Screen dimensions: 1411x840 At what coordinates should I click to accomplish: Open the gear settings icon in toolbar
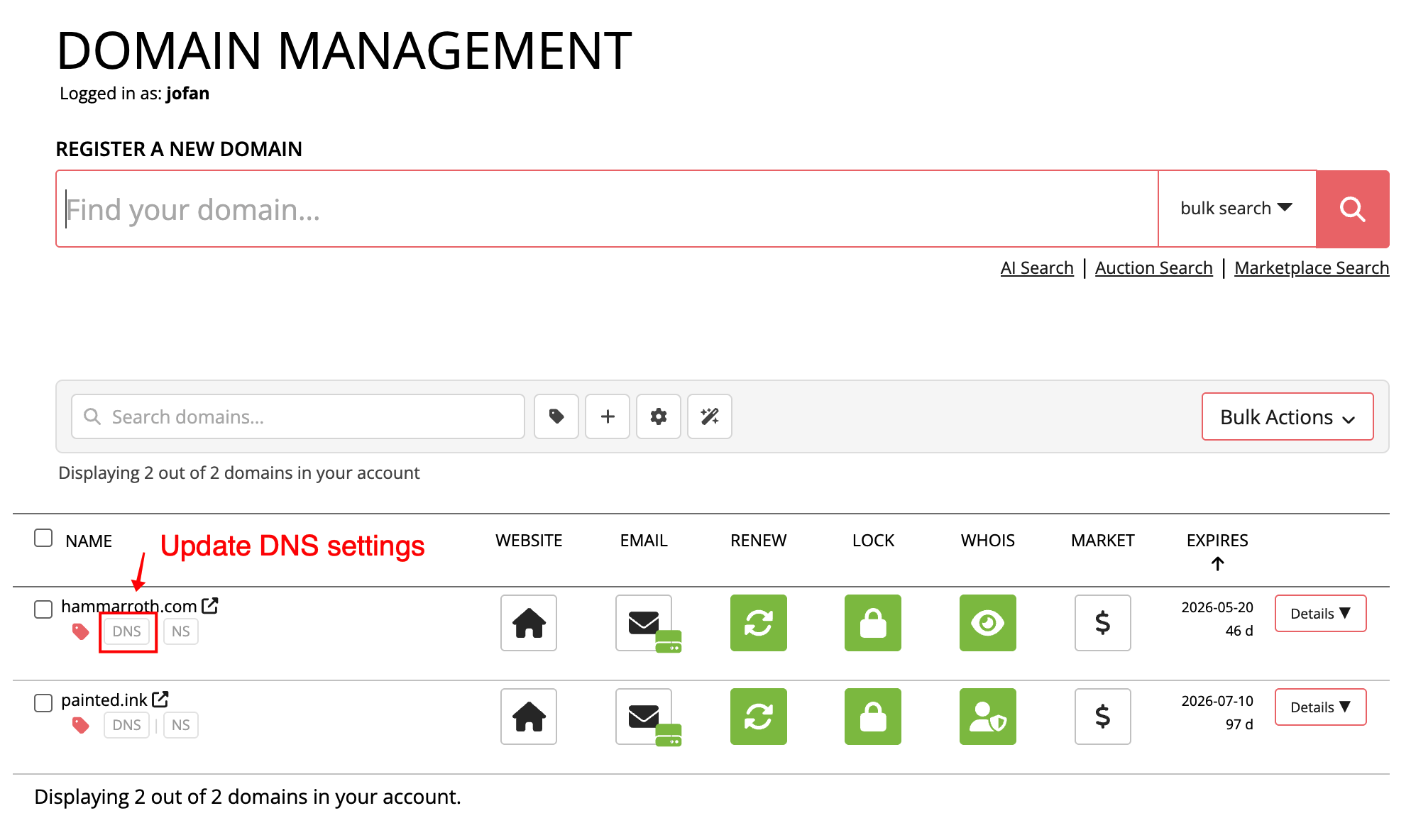pos(658,416)
